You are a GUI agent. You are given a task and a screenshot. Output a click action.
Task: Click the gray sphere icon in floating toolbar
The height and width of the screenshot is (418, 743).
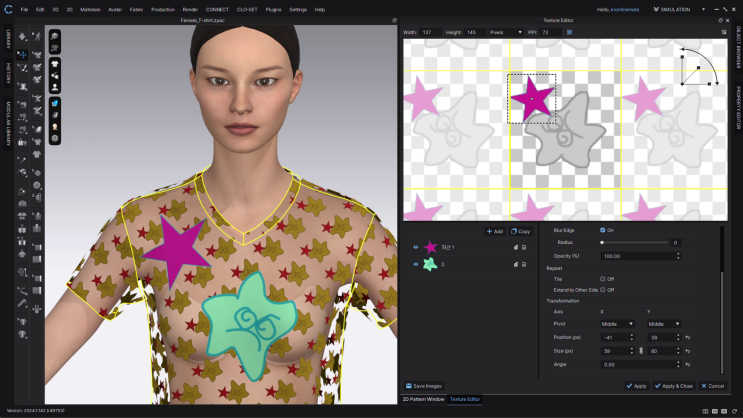pyautogui.click(x=54, y=138)
